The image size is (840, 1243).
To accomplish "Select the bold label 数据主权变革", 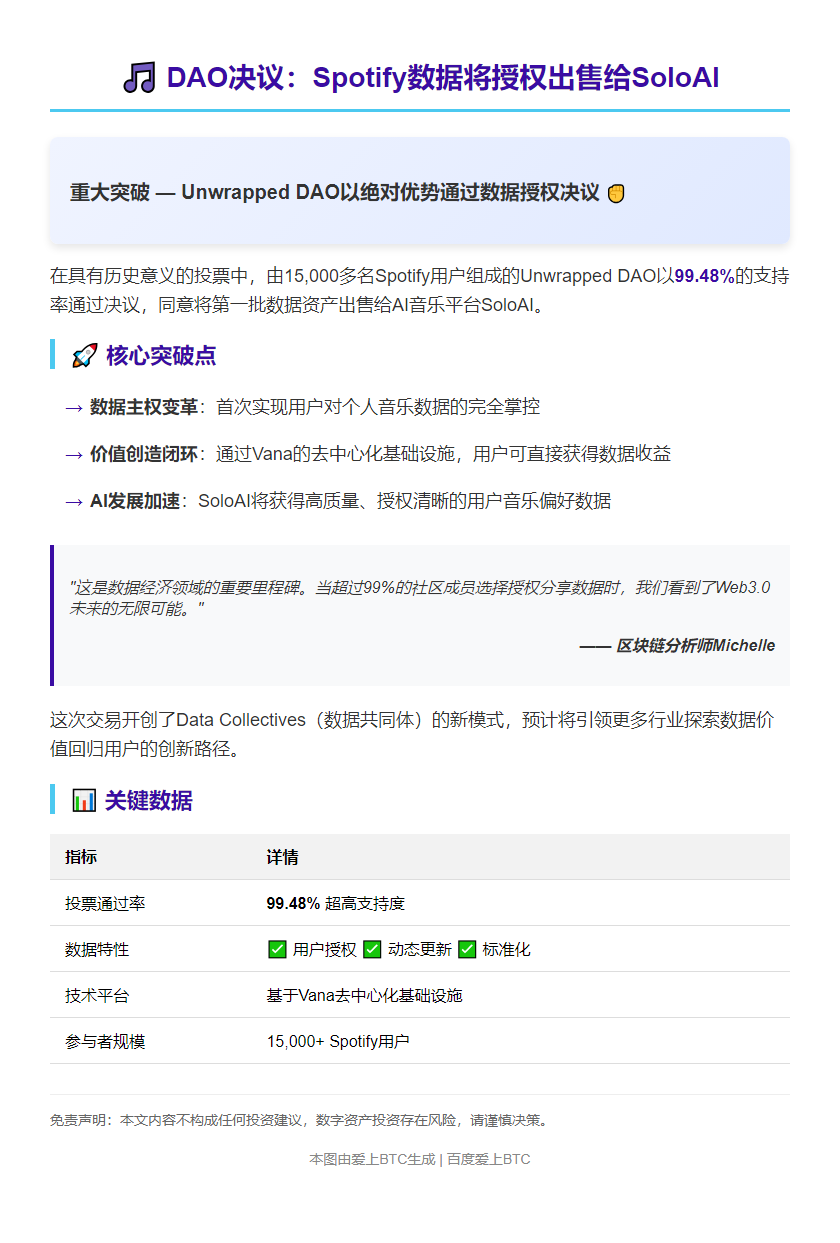I will [x=144, y=407].
